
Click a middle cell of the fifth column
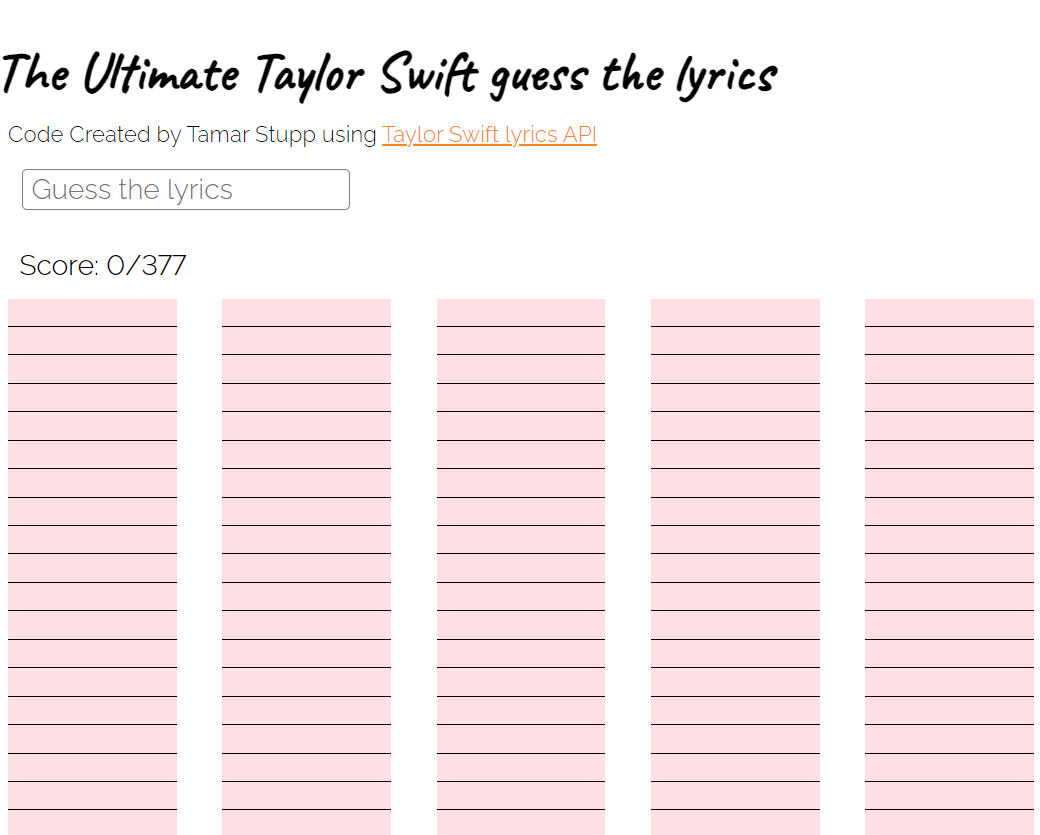949,565
